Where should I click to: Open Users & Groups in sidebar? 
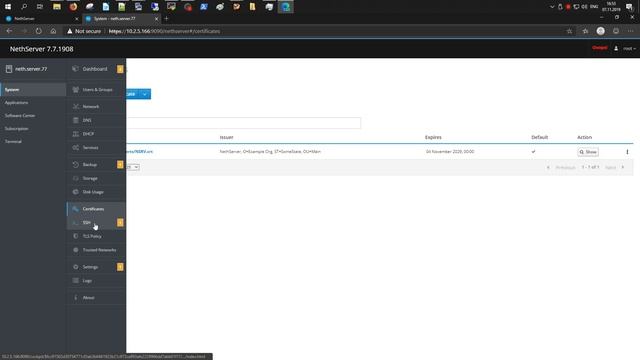click(97, 90)
